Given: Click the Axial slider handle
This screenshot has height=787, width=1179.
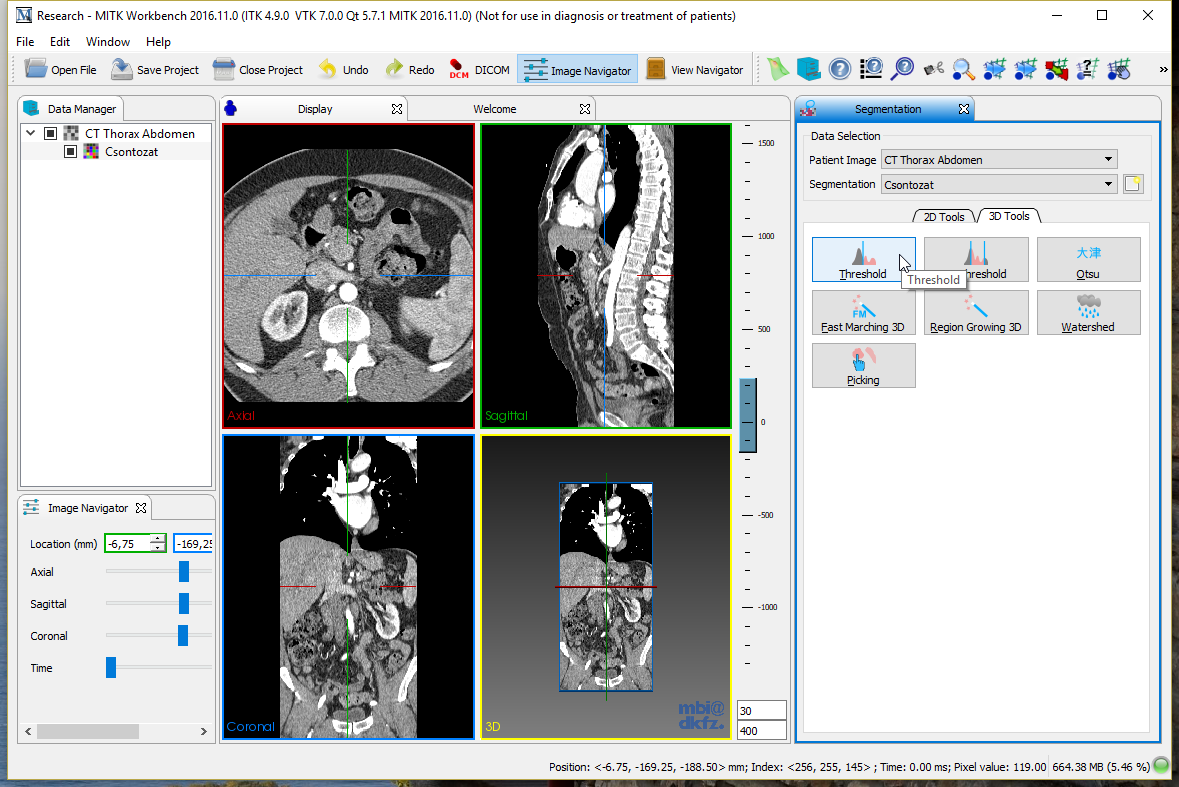Looking at the screenshot, I should tap(184, 571).
